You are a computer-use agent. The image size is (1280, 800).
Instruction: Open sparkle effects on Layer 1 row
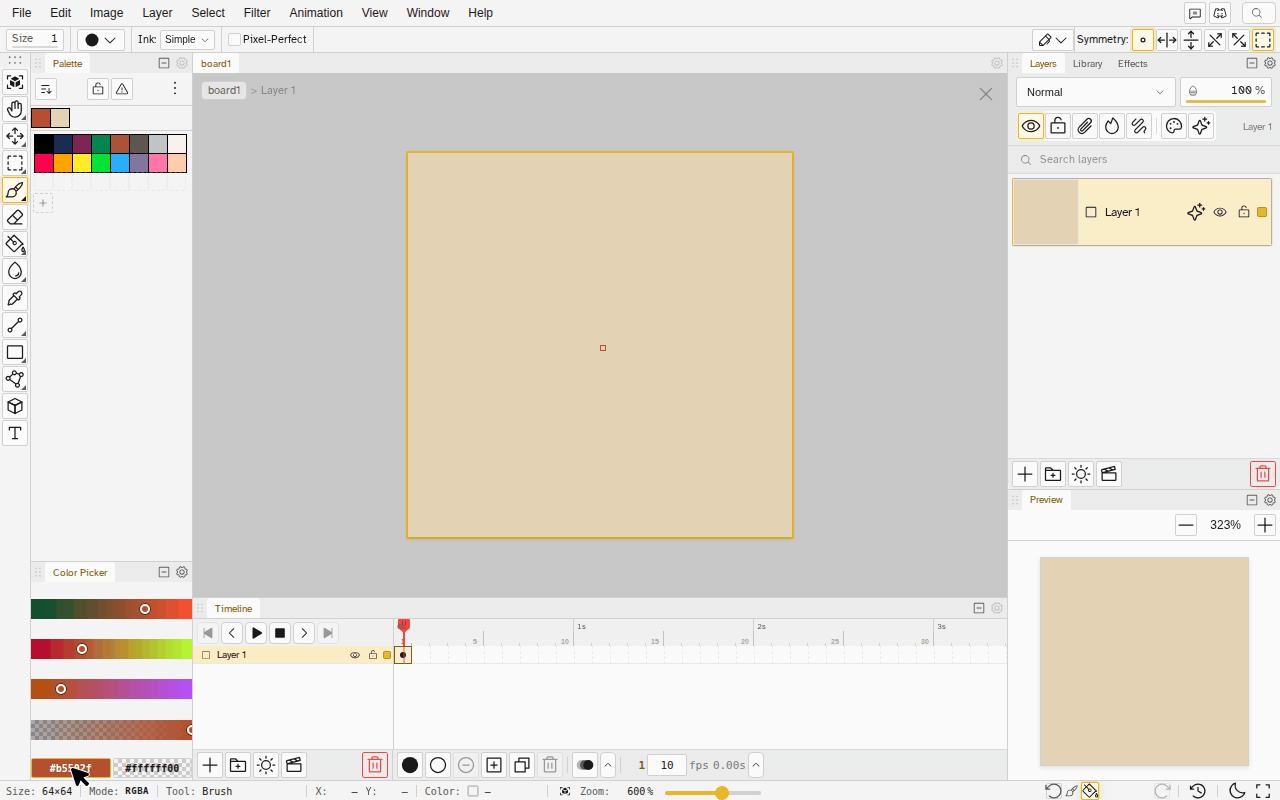[x=1196, y=212]
